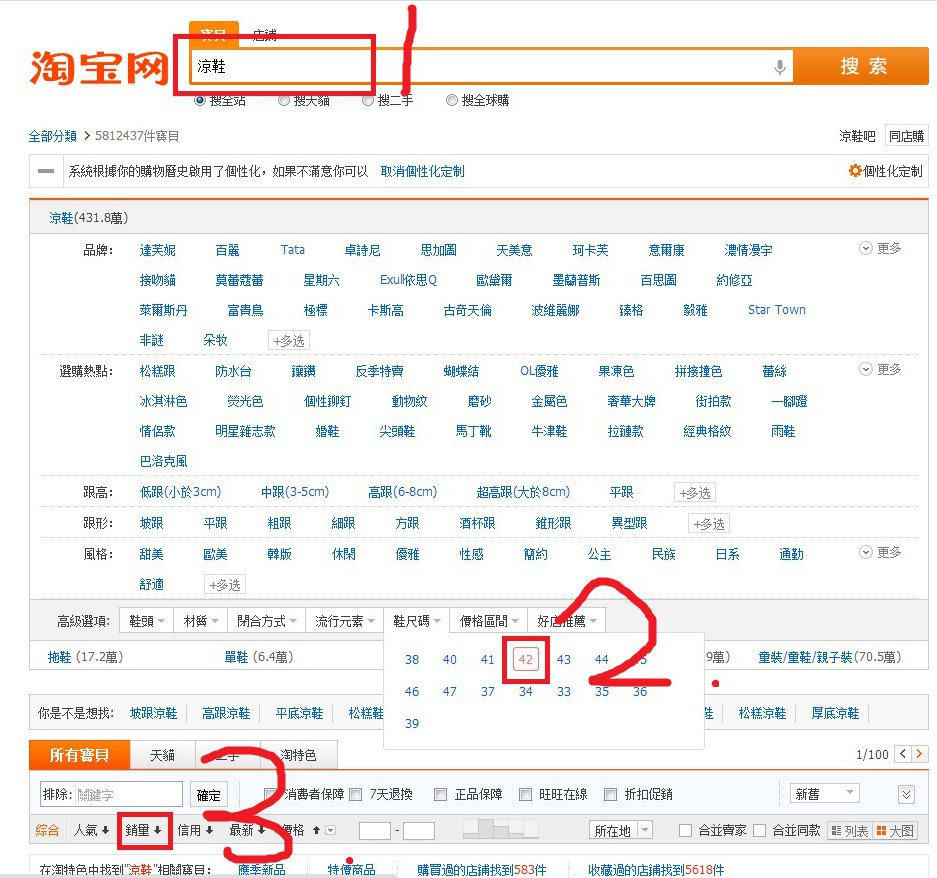The width and height of the screenshot is (937, 878).
Task: Switch to 大图 large image view
Action: [x=895, y=831]
